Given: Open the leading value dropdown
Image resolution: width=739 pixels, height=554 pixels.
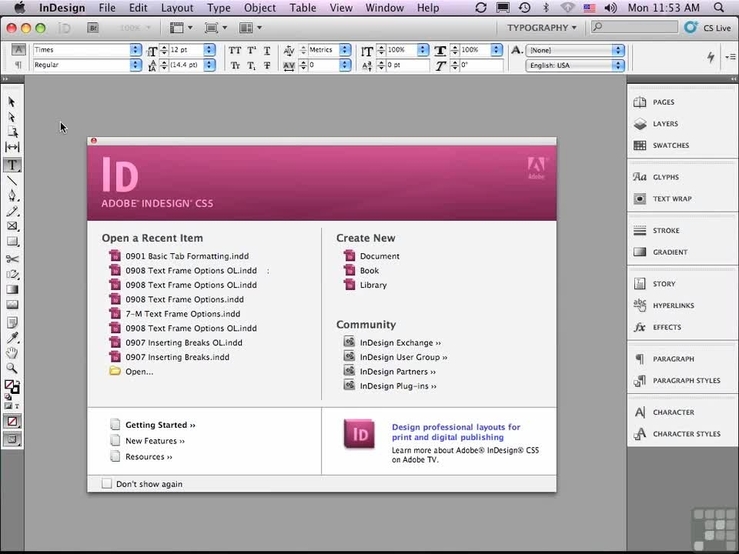Looking at the screenshot, I should (210, 65).
